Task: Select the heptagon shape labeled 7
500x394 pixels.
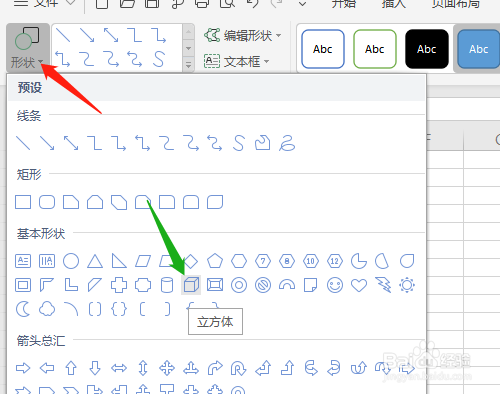Action: (x=263, y=261)
